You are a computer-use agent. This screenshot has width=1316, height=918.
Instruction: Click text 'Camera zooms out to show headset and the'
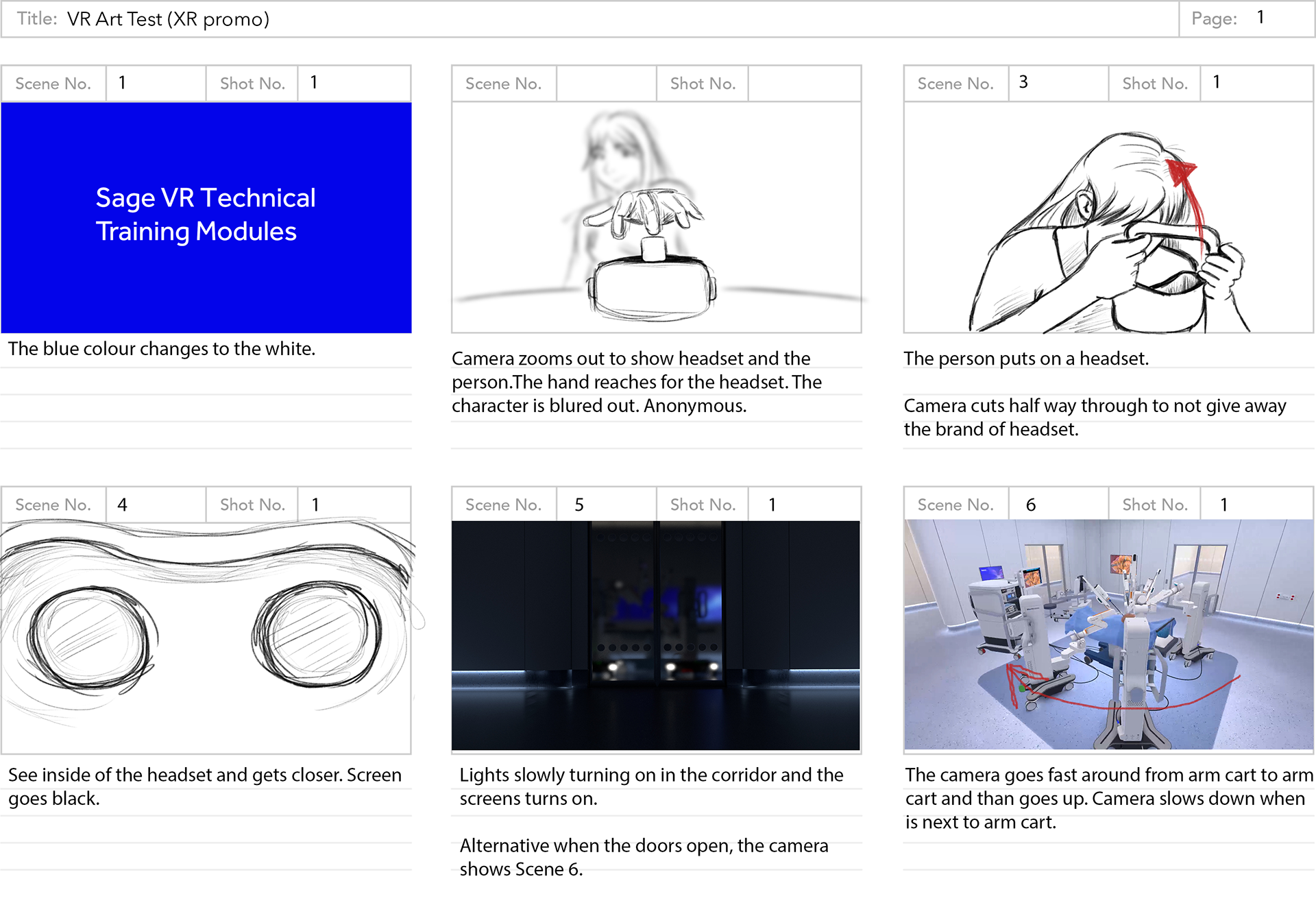(631, 359)
